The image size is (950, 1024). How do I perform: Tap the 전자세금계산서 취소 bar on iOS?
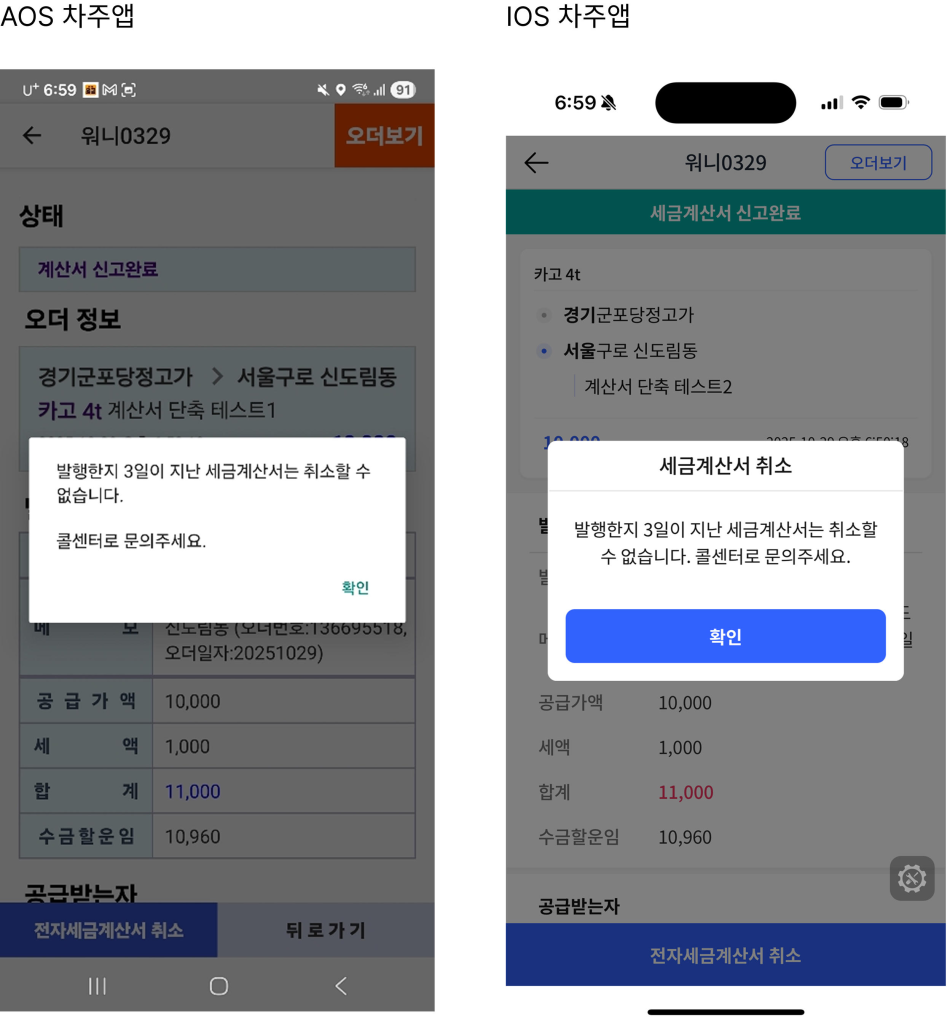725,954
